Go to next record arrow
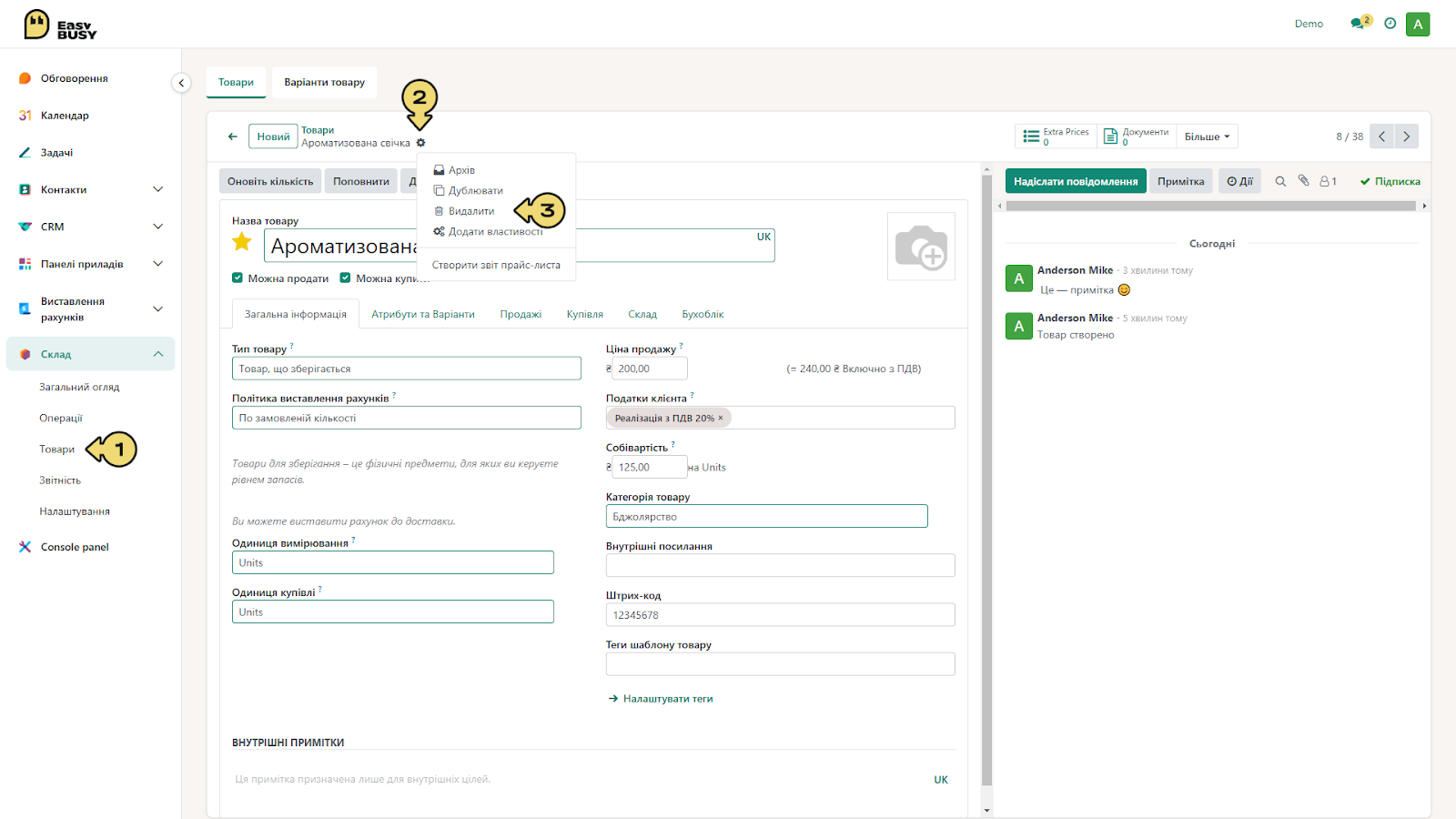1456x819 pixels. pos(1406,136)
